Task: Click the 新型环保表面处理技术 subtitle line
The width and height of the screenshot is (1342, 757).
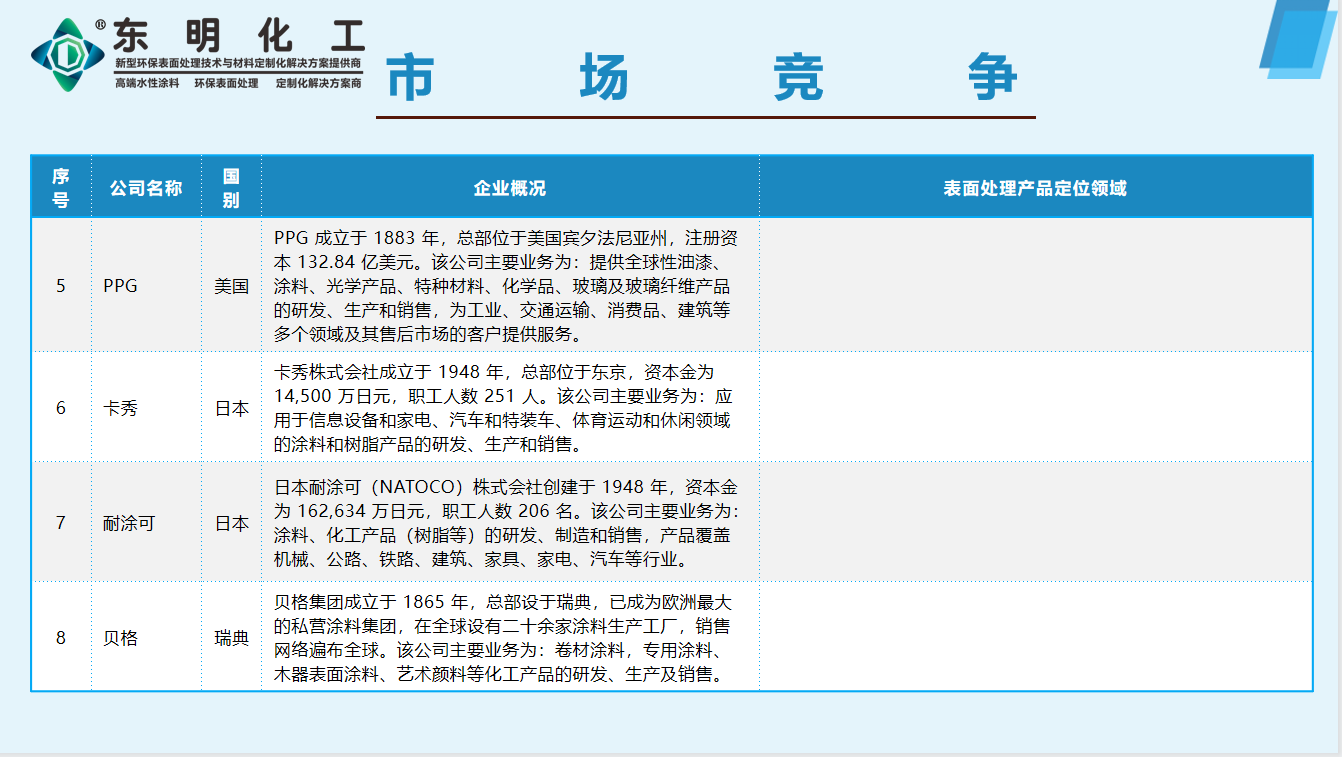Action: coord(238,63)
